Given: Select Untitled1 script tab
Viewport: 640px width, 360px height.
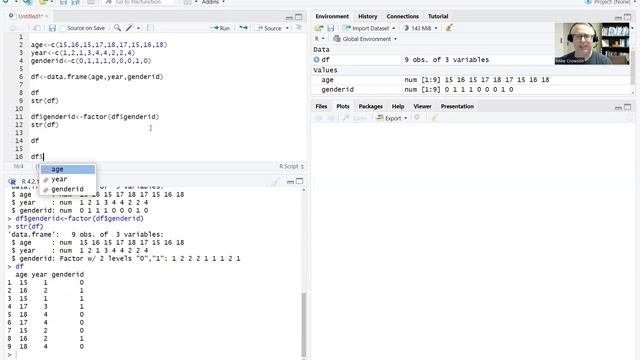Looking at the screenshot, I should tap(30, 16).
